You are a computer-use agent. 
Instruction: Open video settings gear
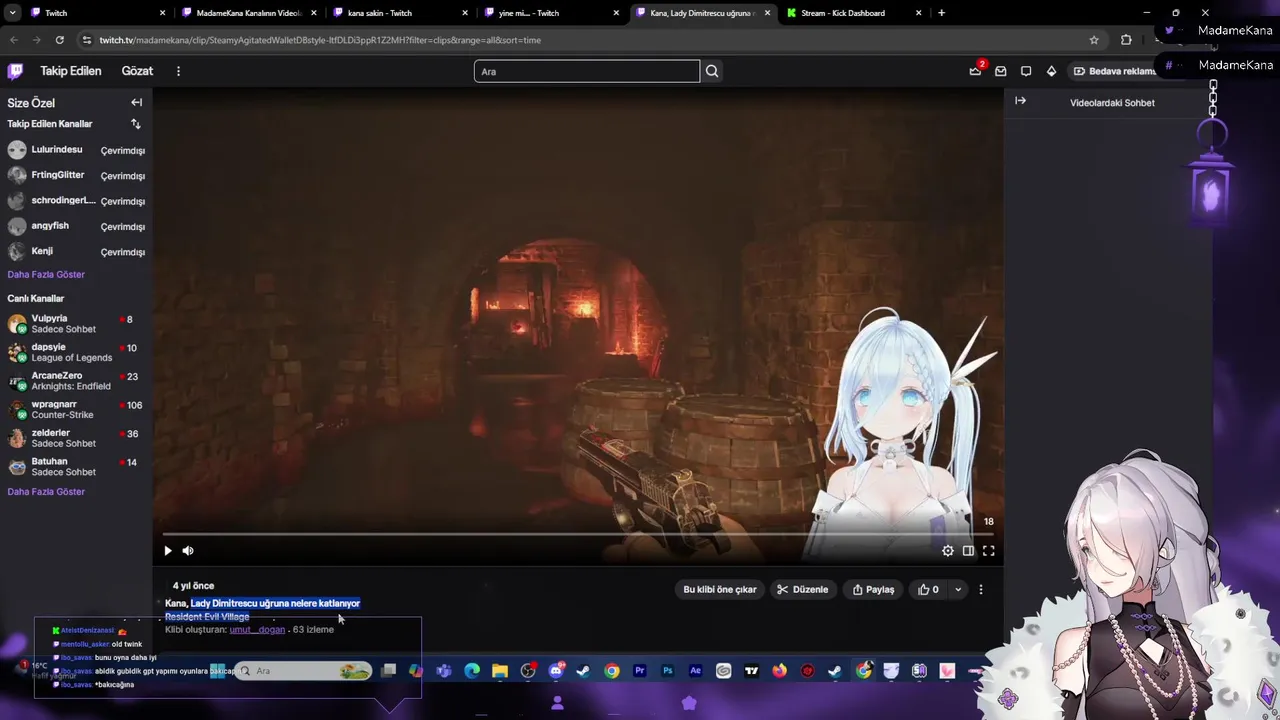948,551
